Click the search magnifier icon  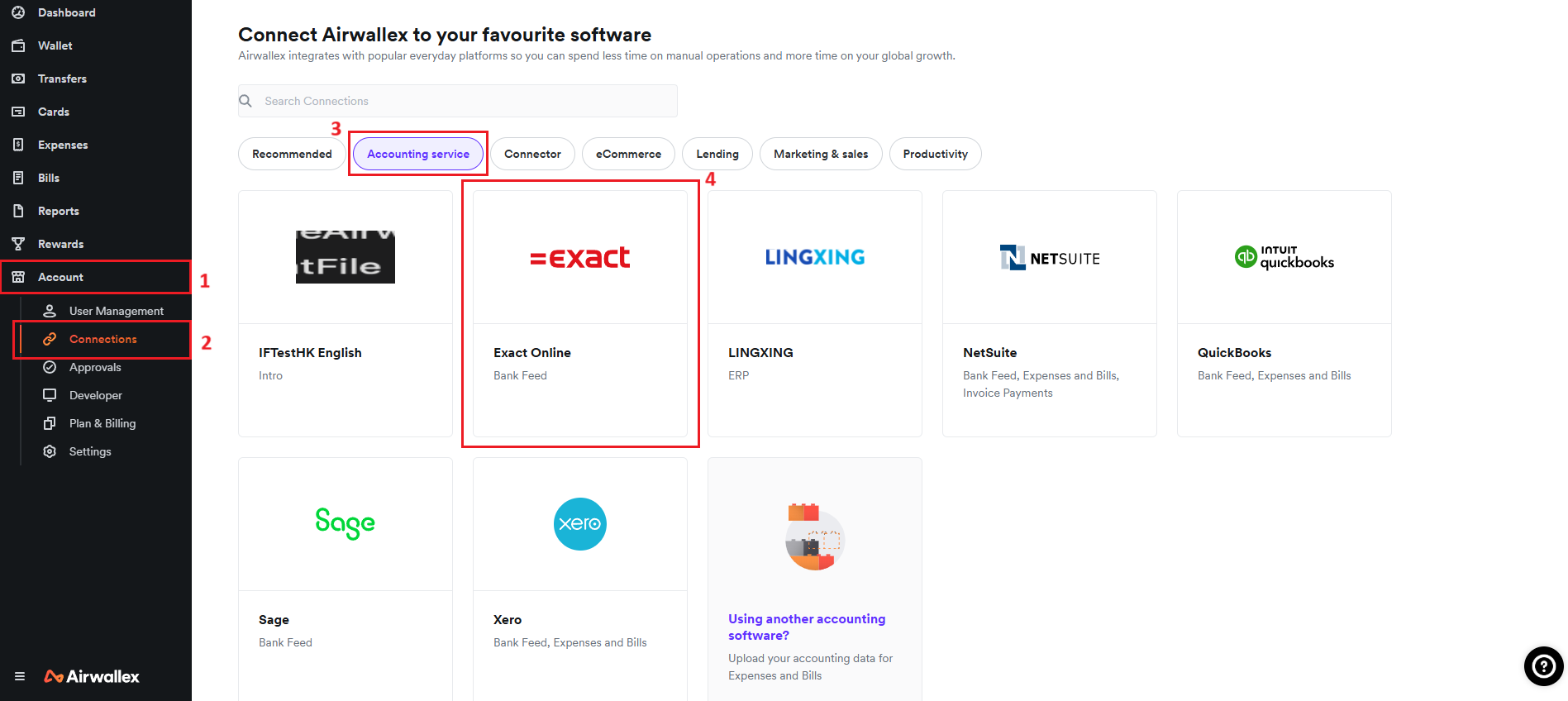(x=245, y=101)
